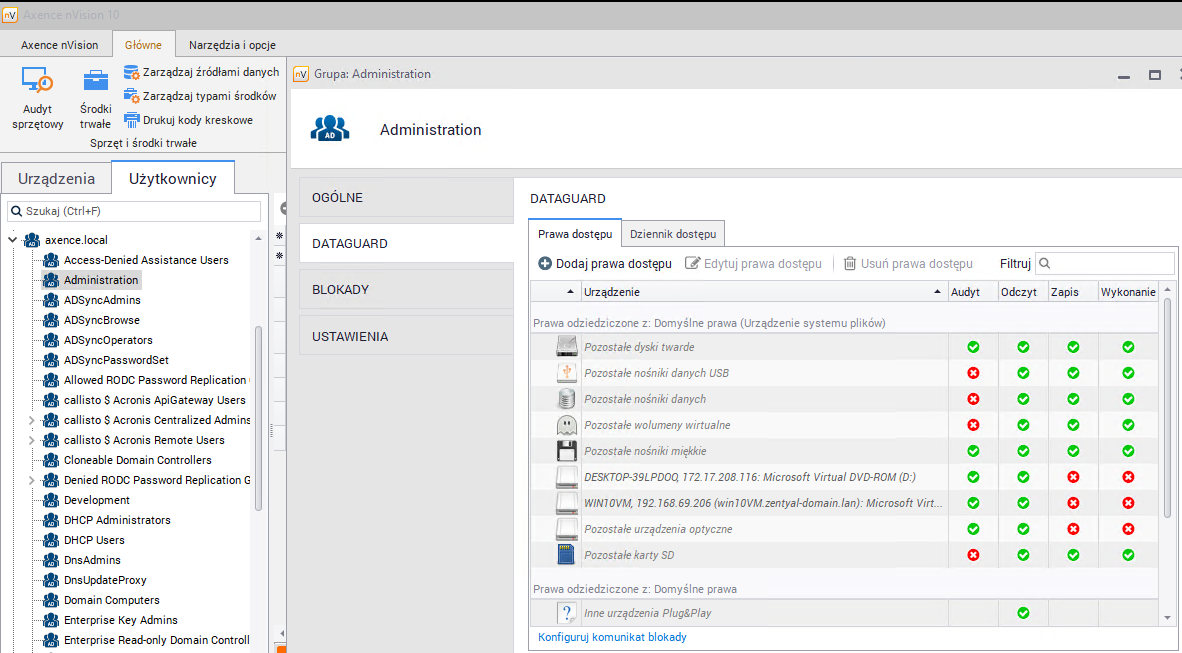
Task: Open the Środki trwałe tool
Action: click(x=94, y=95)
